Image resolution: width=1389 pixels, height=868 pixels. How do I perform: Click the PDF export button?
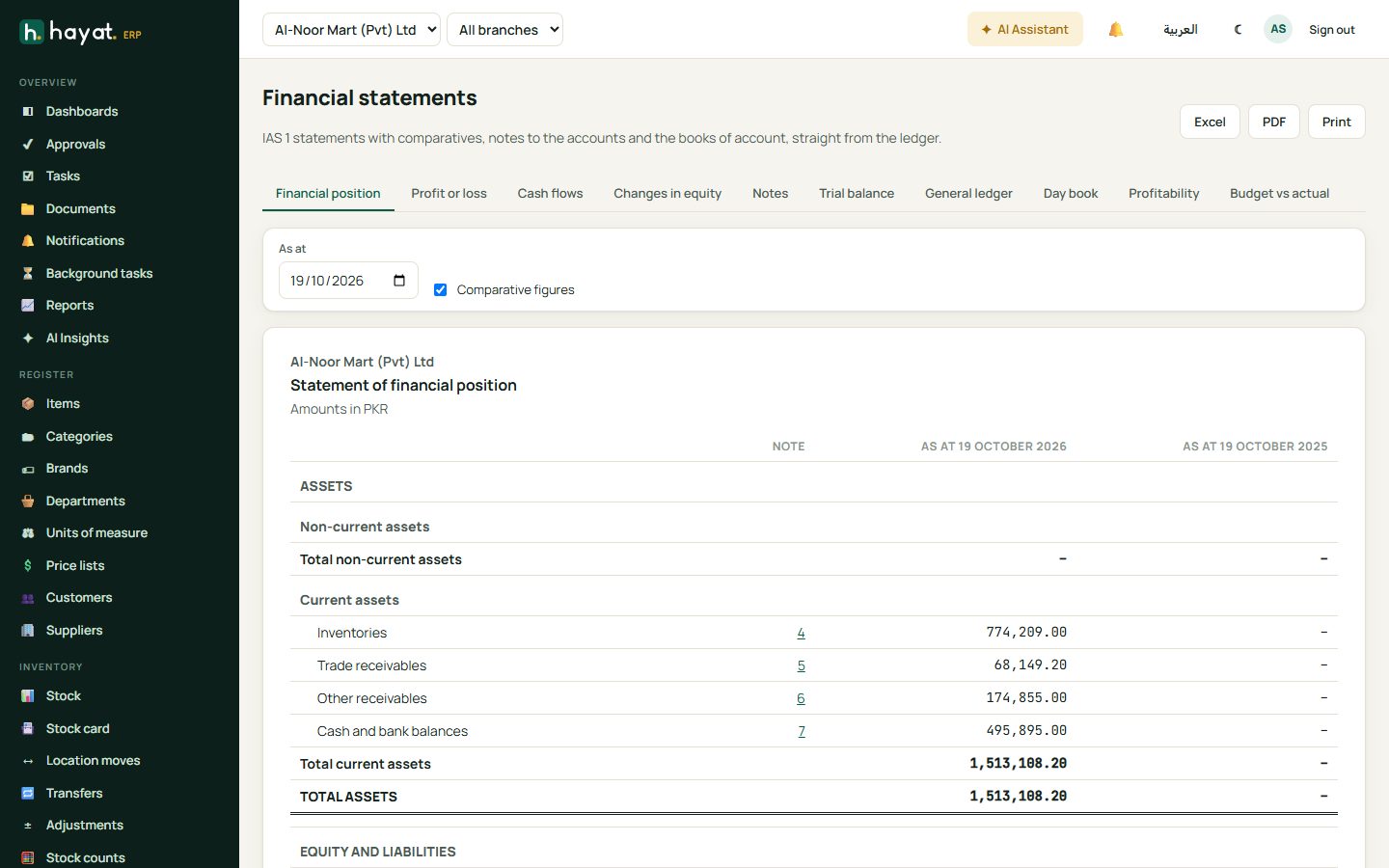click(1274, 122)
